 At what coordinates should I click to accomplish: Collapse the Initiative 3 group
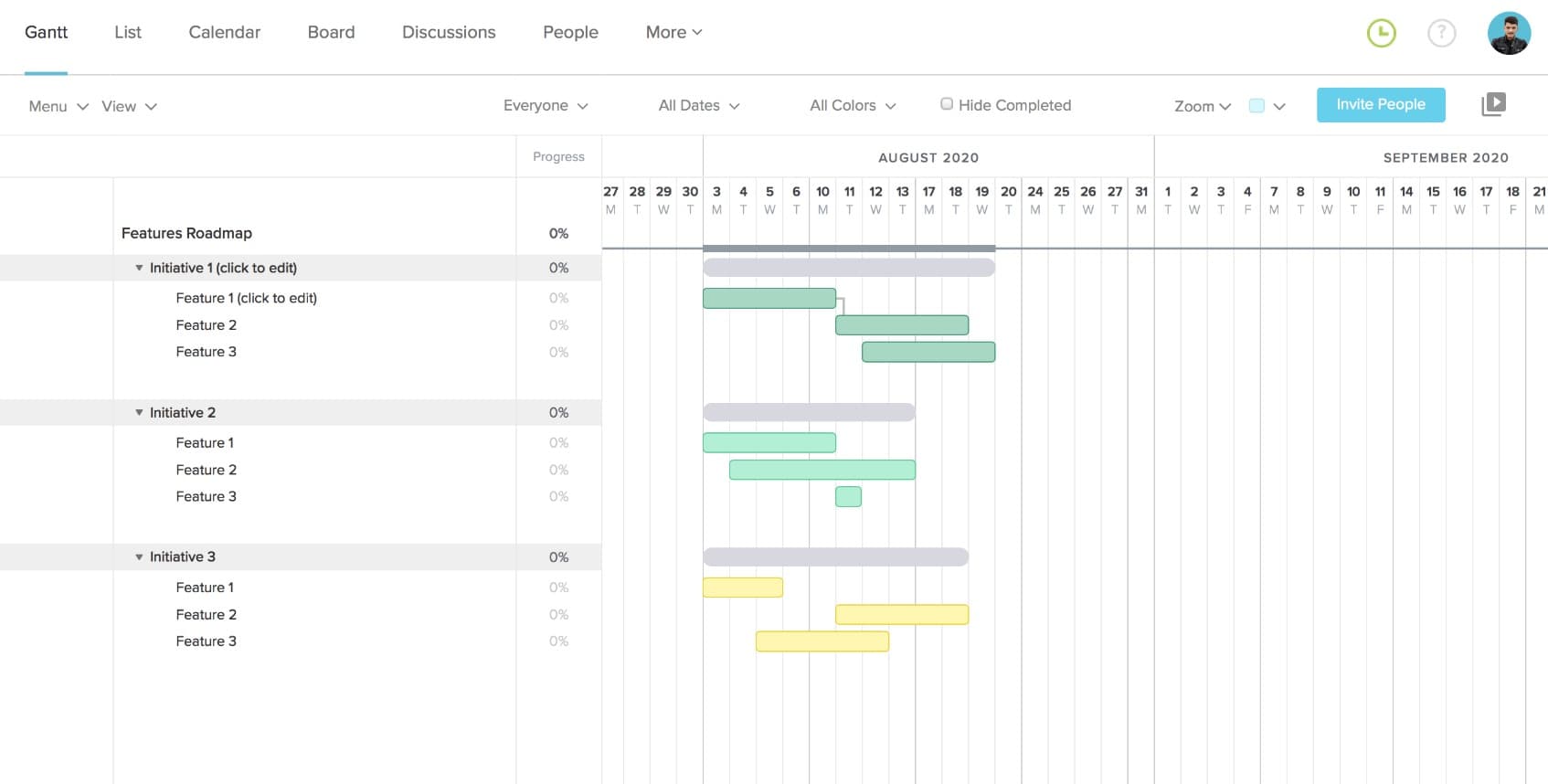coord(139,557)
